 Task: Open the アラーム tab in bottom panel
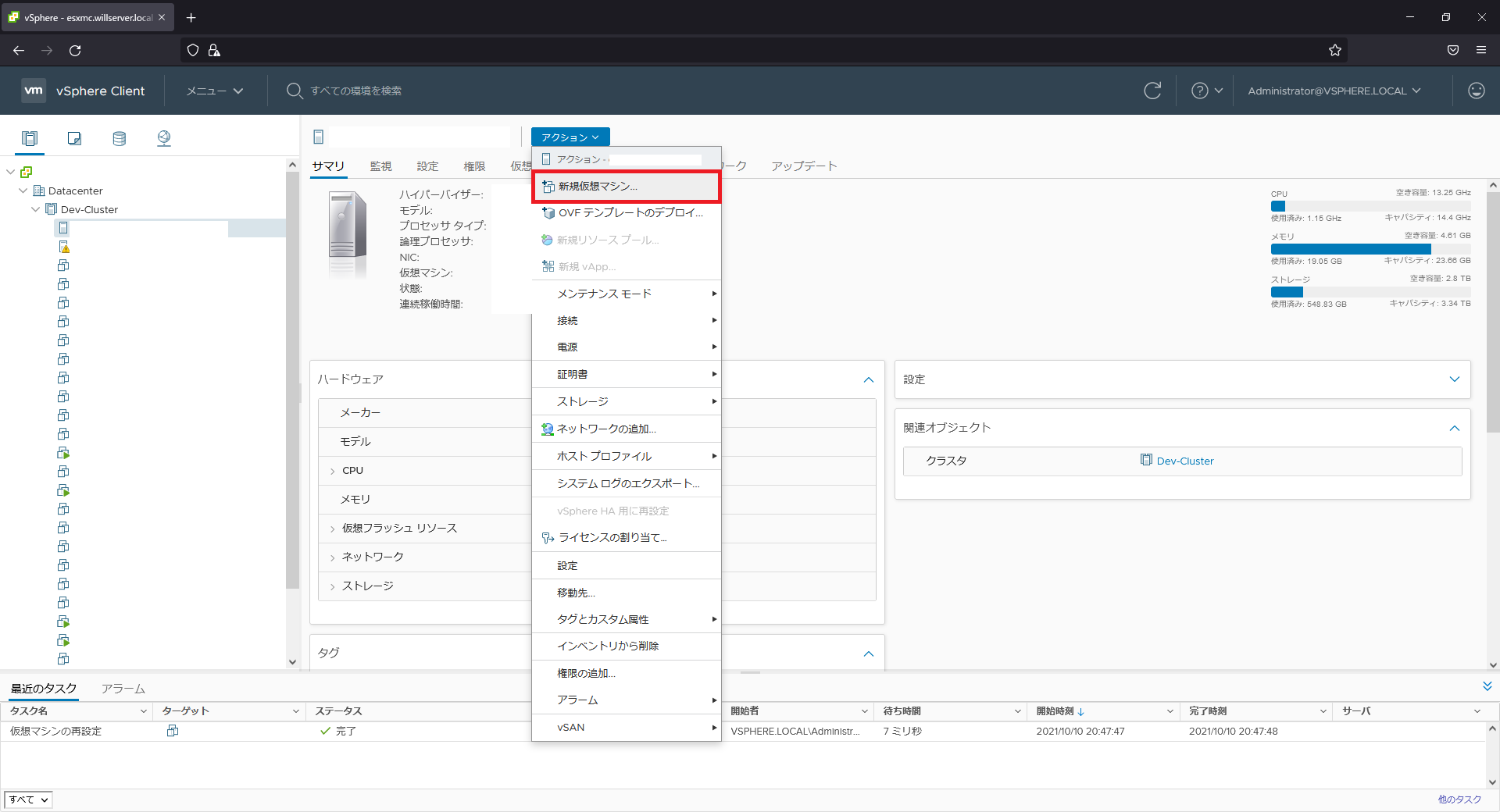tap(123, 689)
